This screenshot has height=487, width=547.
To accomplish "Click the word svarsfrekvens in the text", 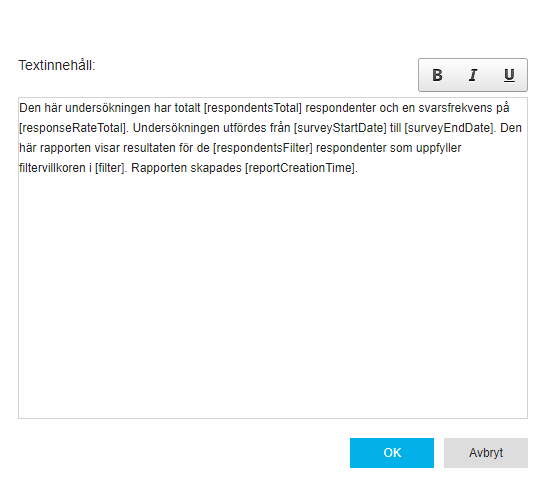I will coord(455,108).
